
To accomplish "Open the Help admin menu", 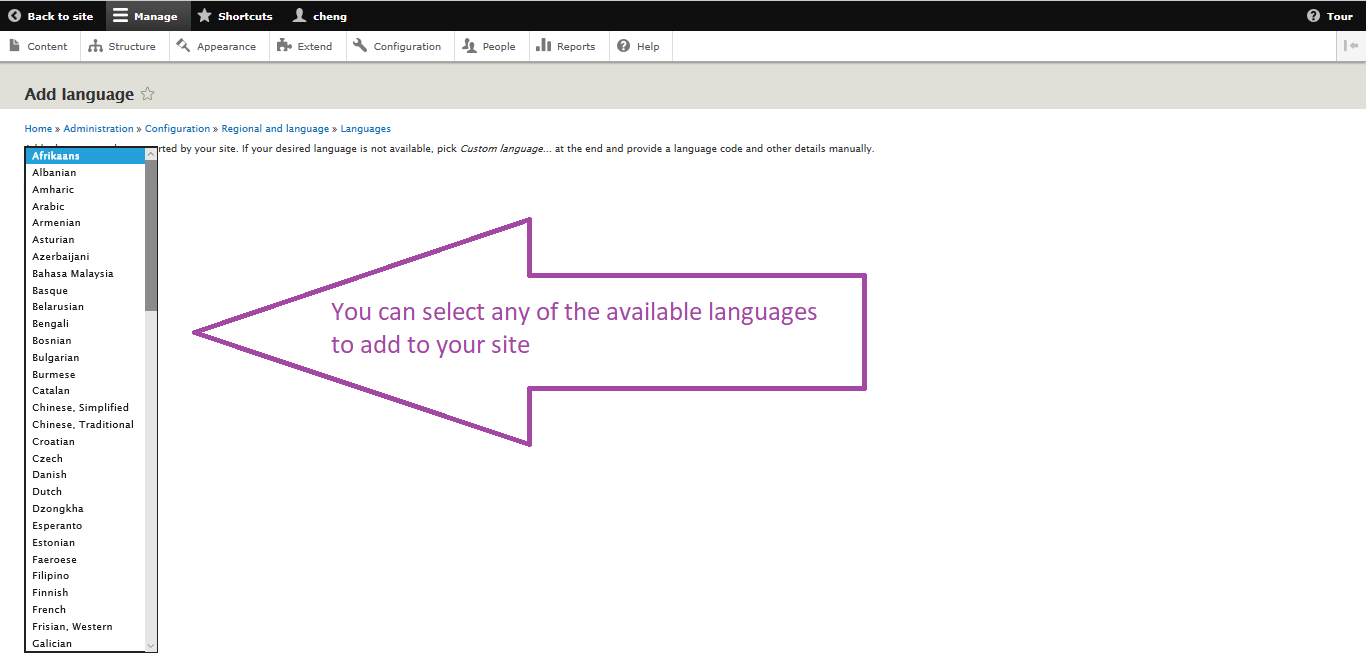I will click(x=639, y=46).
